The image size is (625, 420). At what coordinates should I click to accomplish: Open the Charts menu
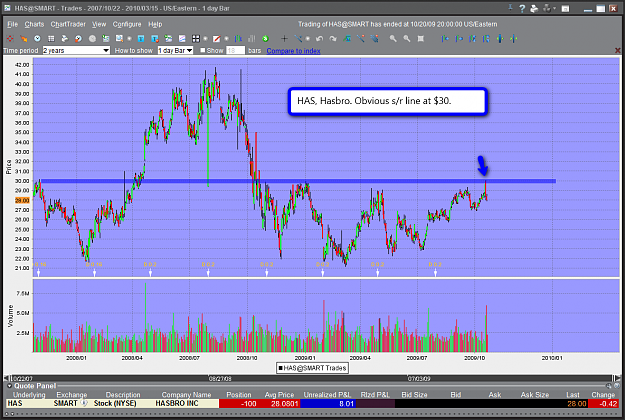[x=34, y=24]
